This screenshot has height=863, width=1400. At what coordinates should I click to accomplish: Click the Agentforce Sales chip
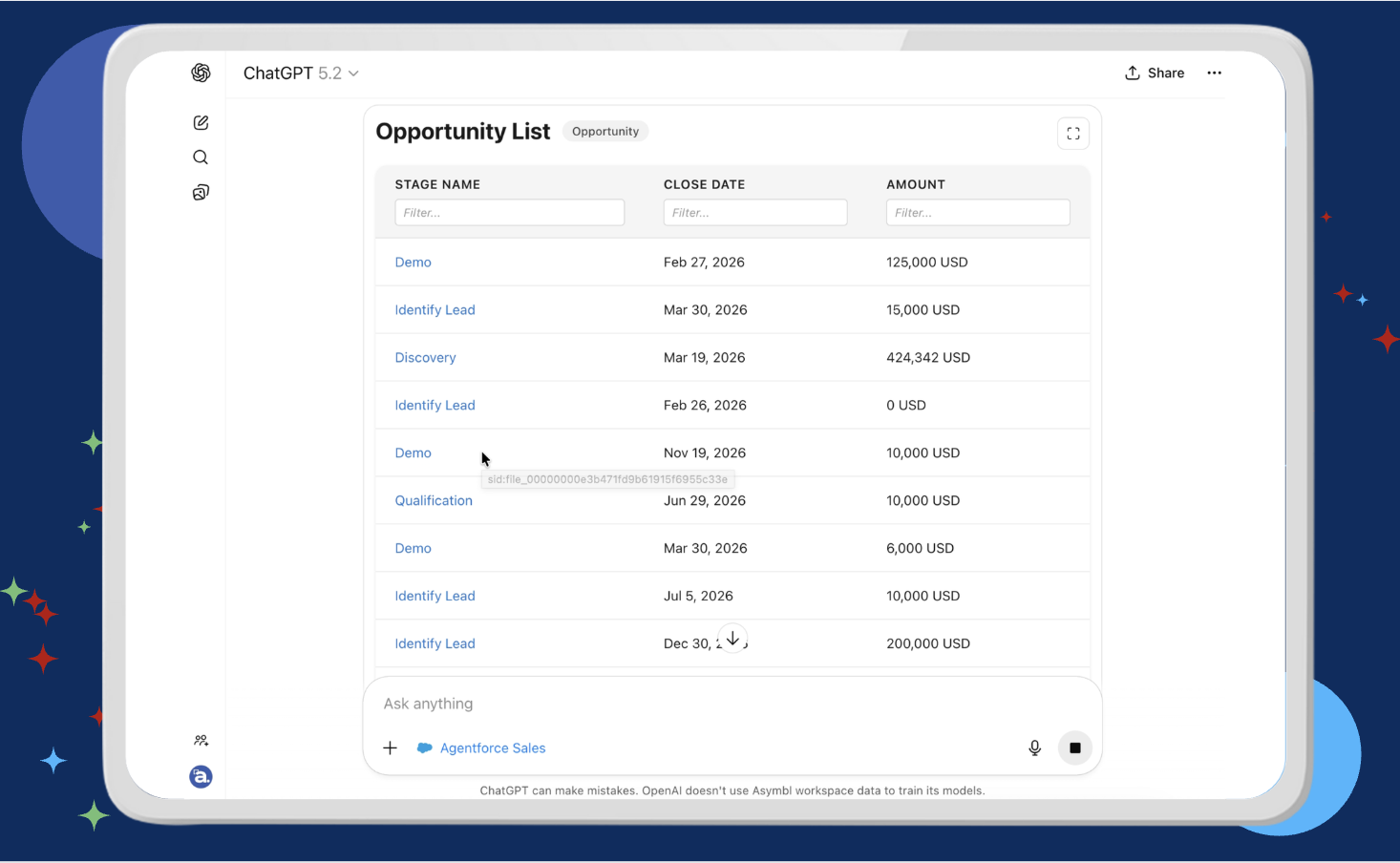481,747
